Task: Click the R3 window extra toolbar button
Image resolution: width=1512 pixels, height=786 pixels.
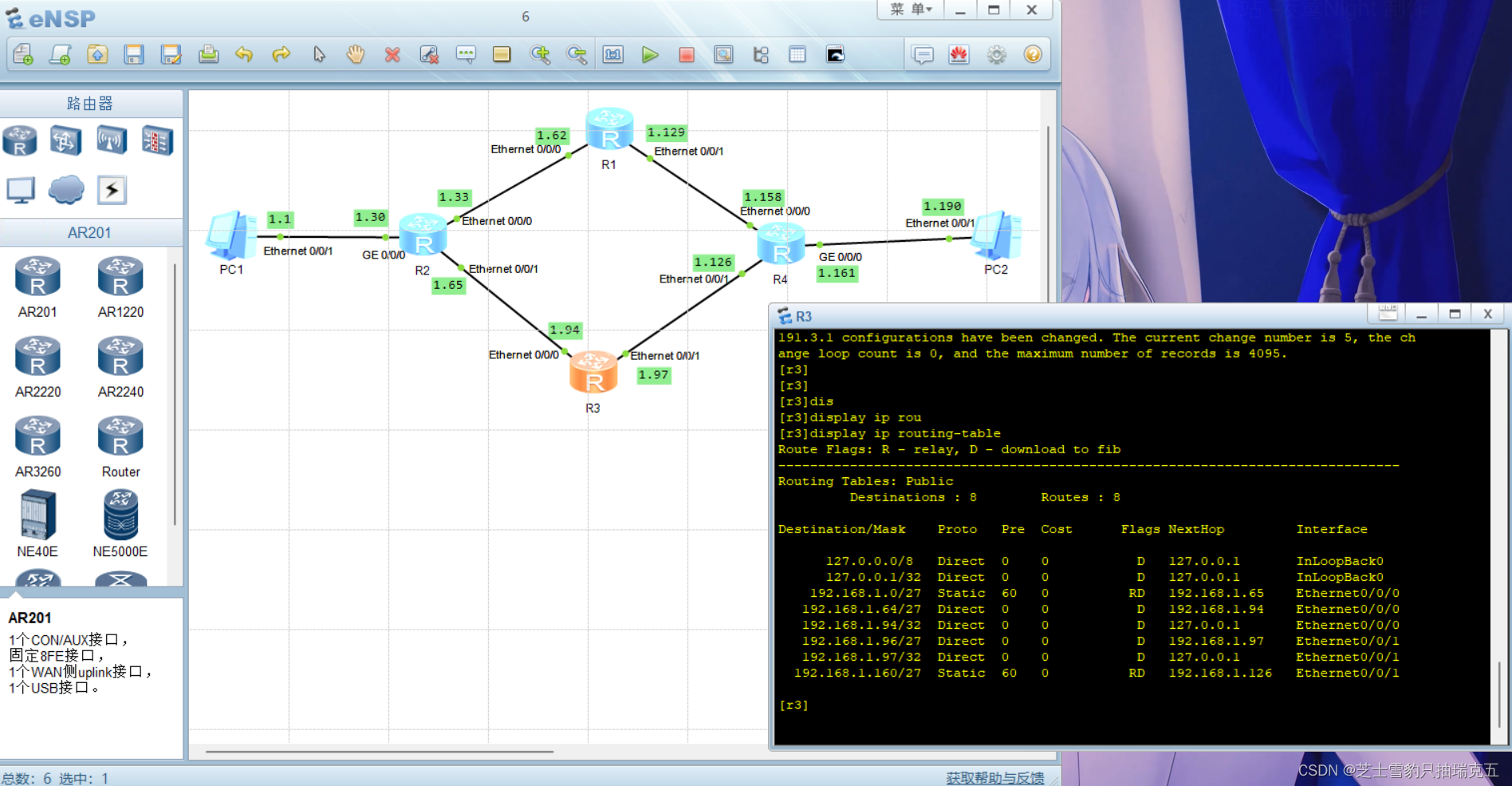Action: pos(1388,314)
